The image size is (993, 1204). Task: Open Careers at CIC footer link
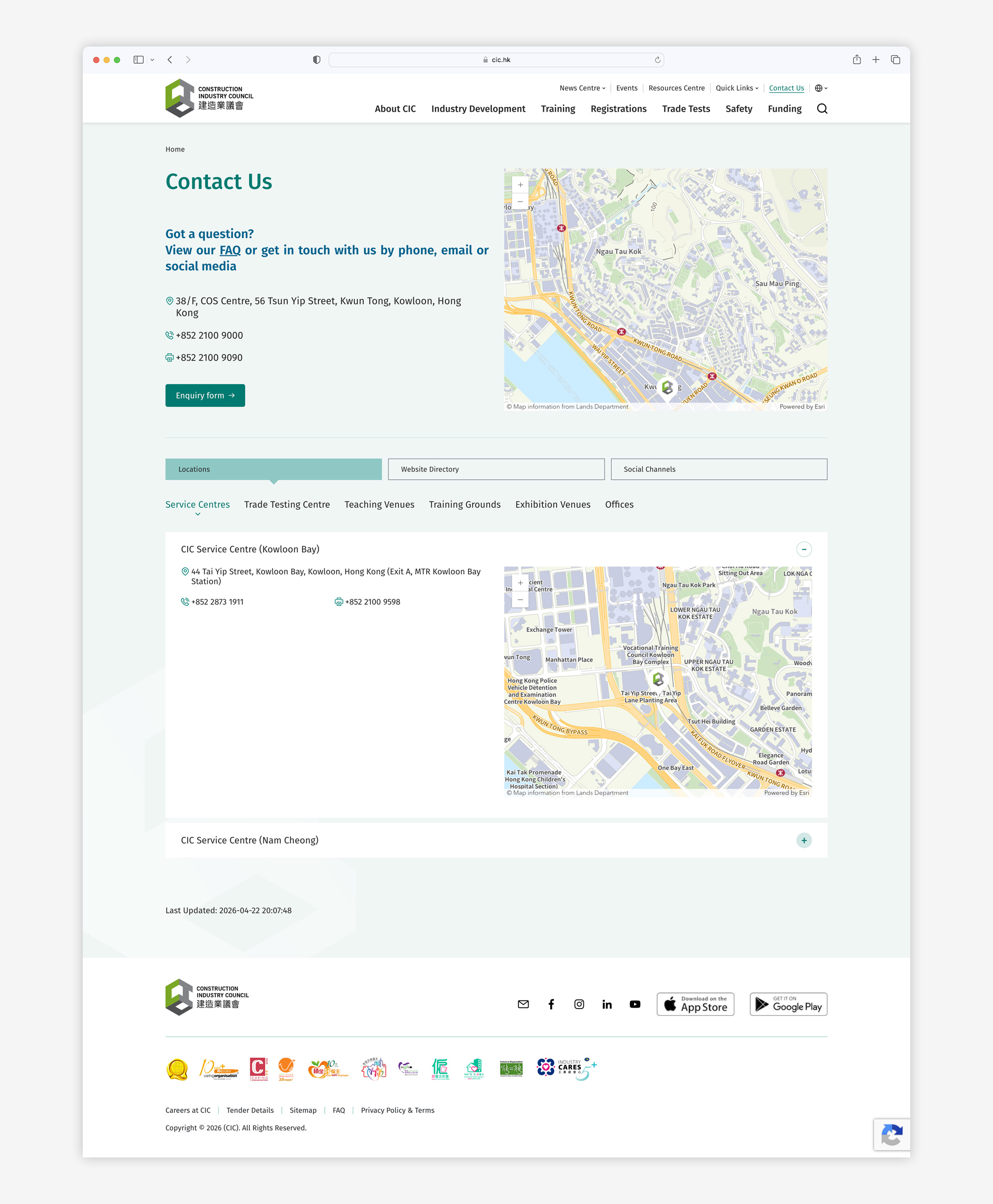188,1110
